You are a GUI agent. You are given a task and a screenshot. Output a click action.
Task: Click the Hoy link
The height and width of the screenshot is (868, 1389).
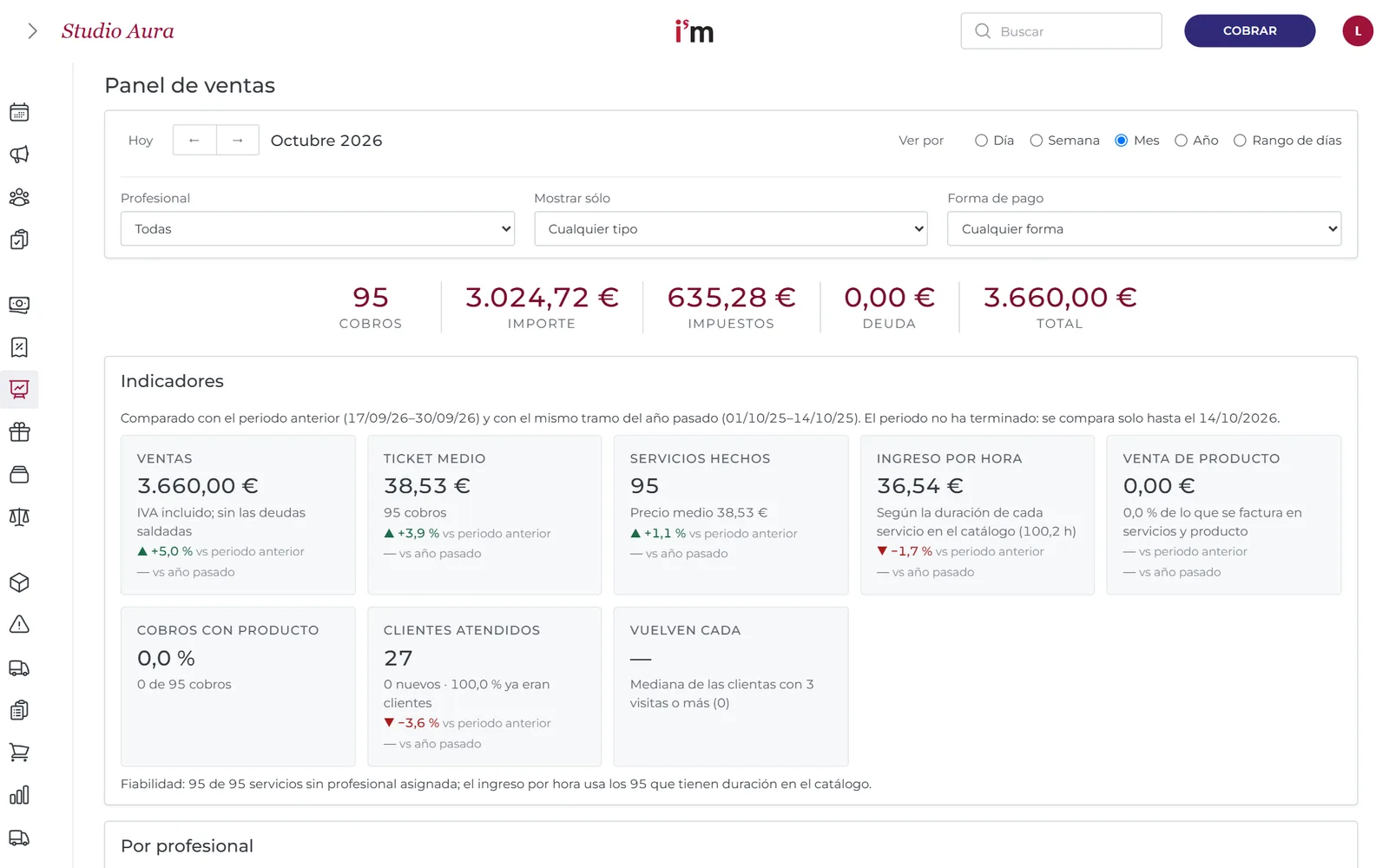[141, 141]
